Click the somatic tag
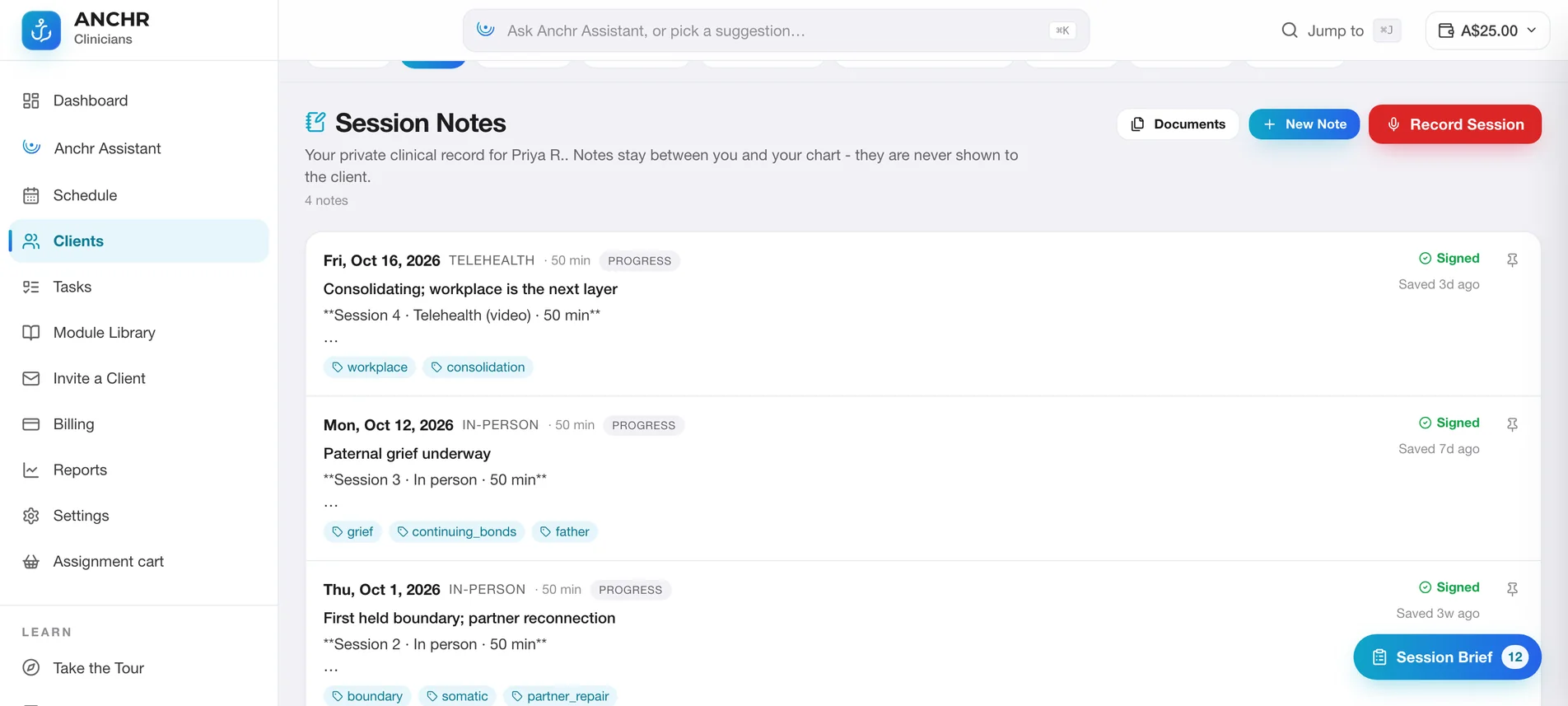The image size is (1568, 706). pyautogui.click(x=457, y=696)
